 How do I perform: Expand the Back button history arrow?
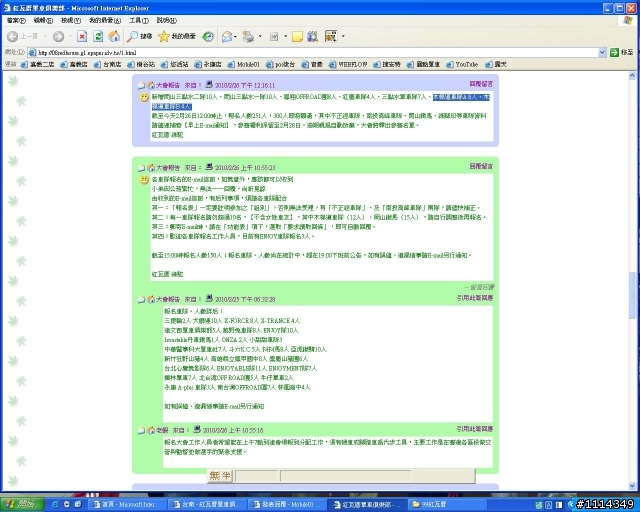coord(45,37)
